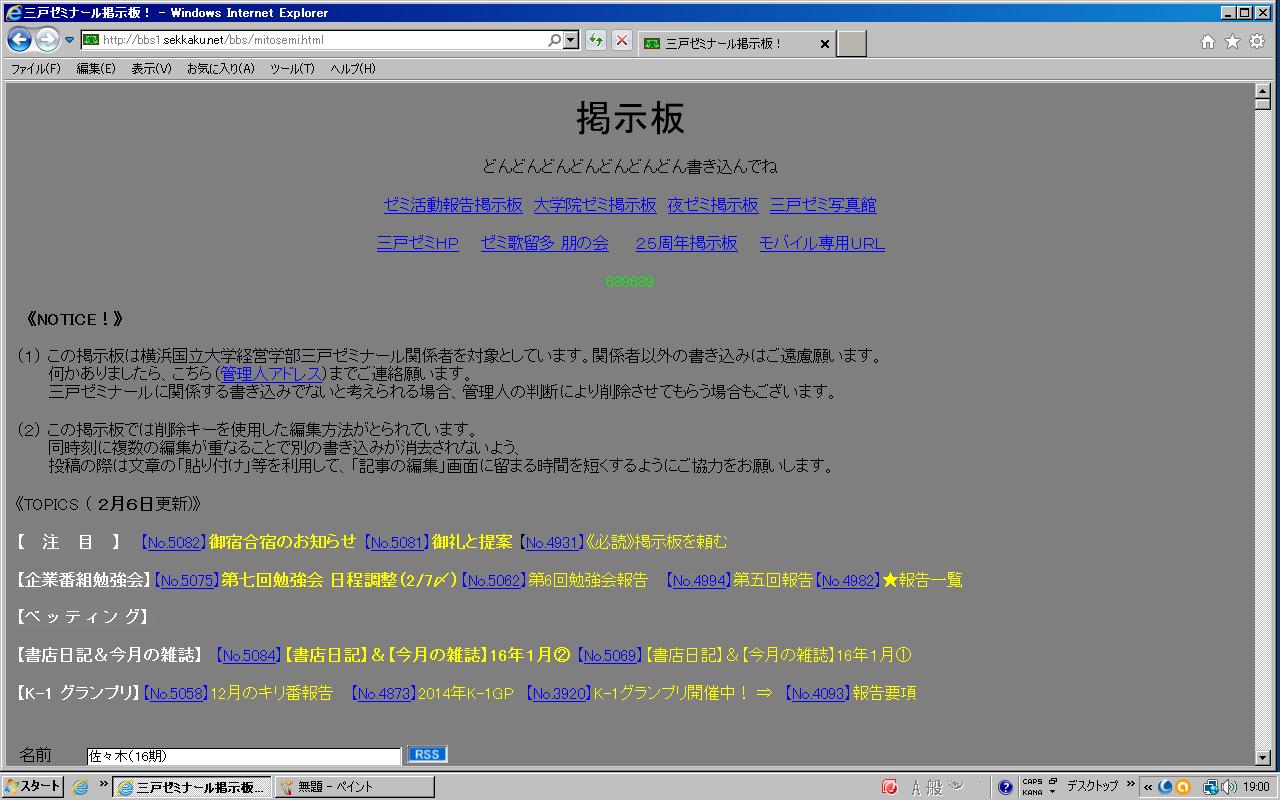Open post No.4994 link
Screen dimensions: 1280x800
698,580
